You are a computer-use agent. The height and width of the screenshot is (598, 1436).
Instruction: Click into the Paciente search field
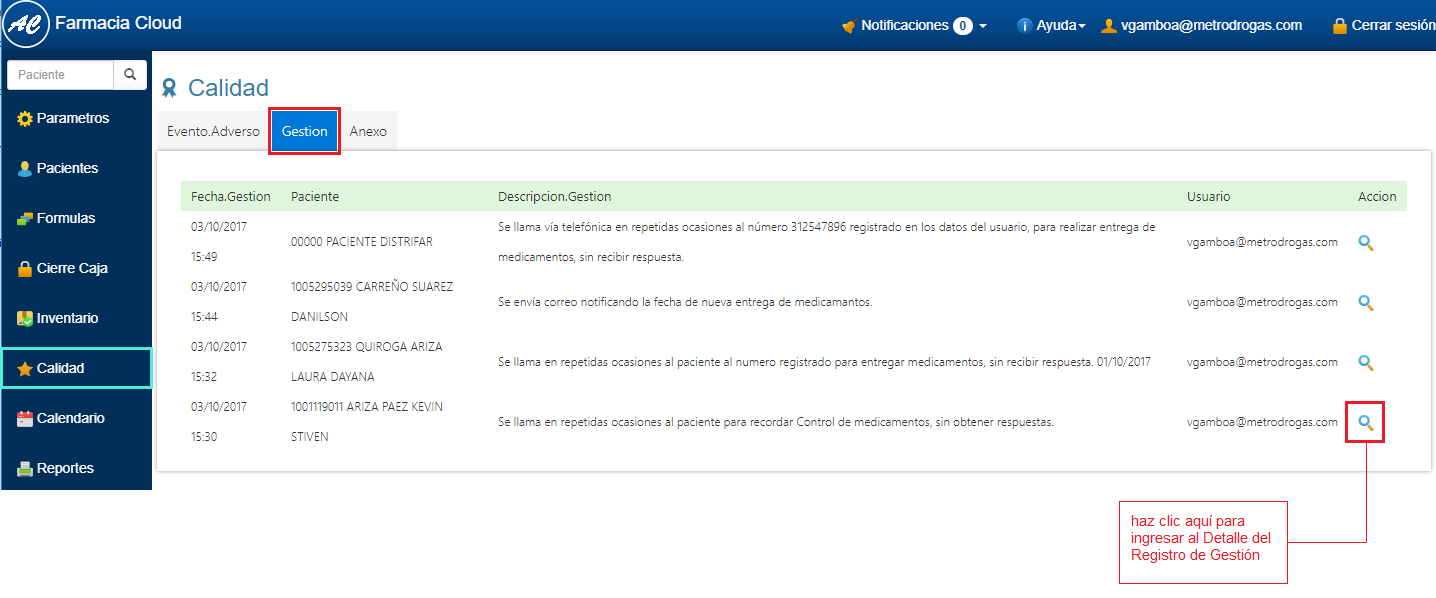click(x=60, y=75)
